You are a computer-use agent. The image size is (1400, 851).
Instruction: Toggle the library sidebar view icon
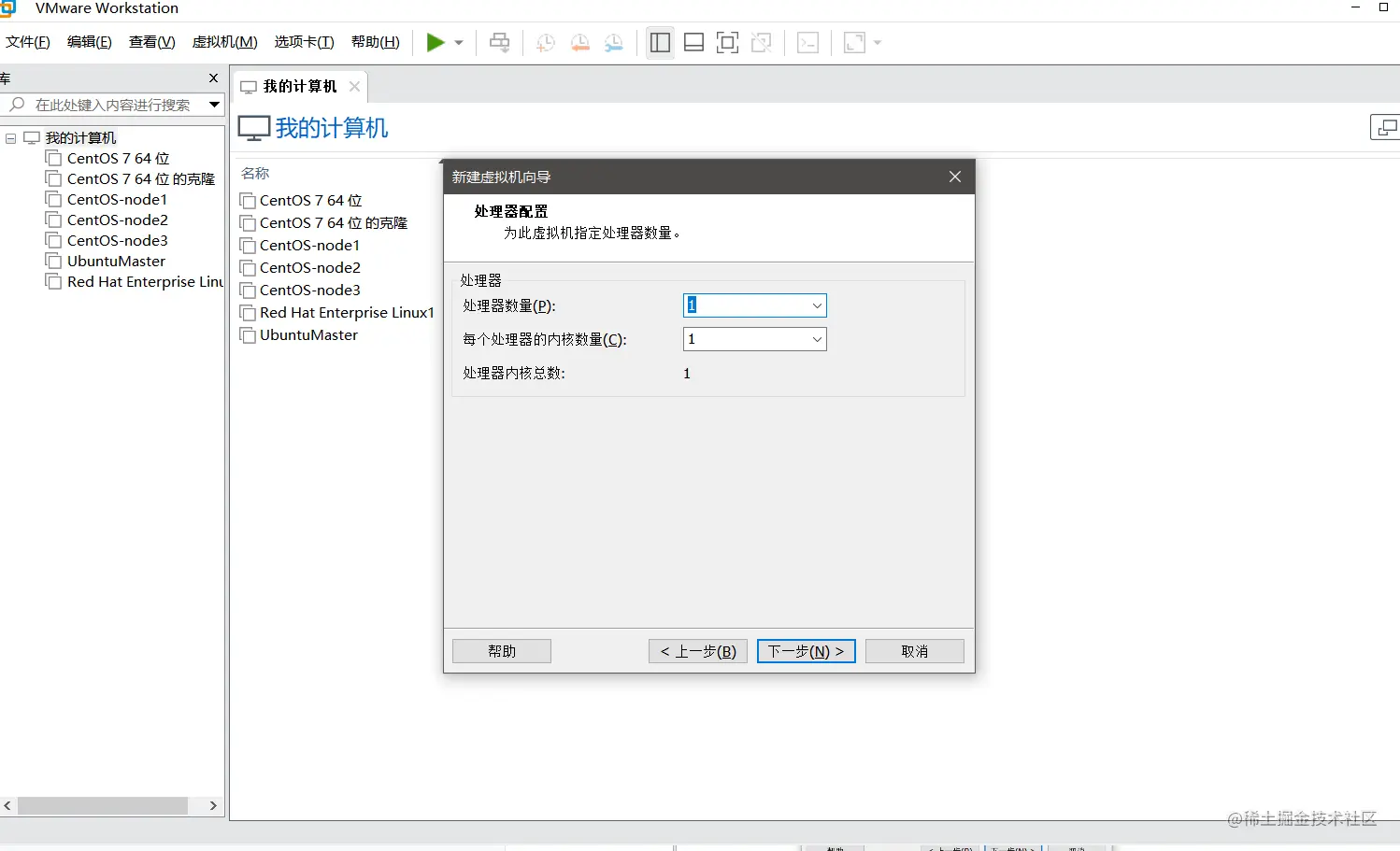tap(660, 42)
